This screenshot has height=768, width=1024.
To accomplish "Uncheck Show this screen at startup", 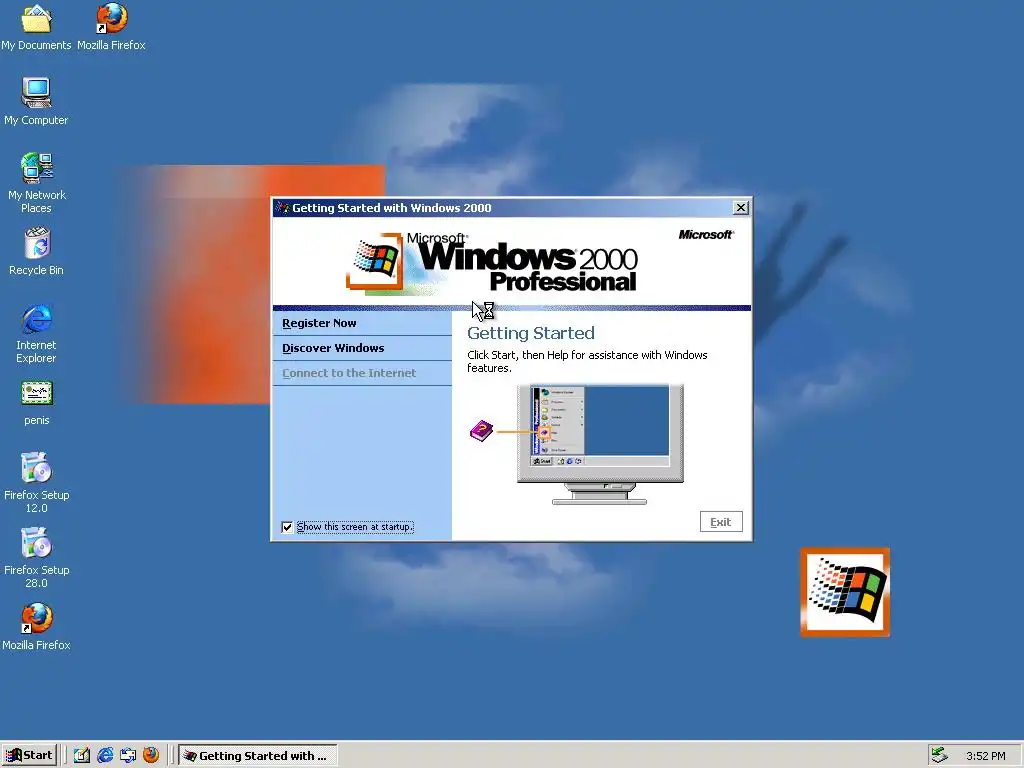I will [x=287, y=527].
